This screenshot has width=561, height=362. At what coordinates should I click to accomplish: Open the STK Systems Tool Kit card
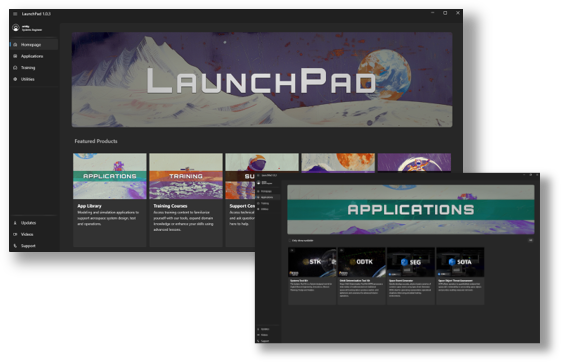(312, 276)
